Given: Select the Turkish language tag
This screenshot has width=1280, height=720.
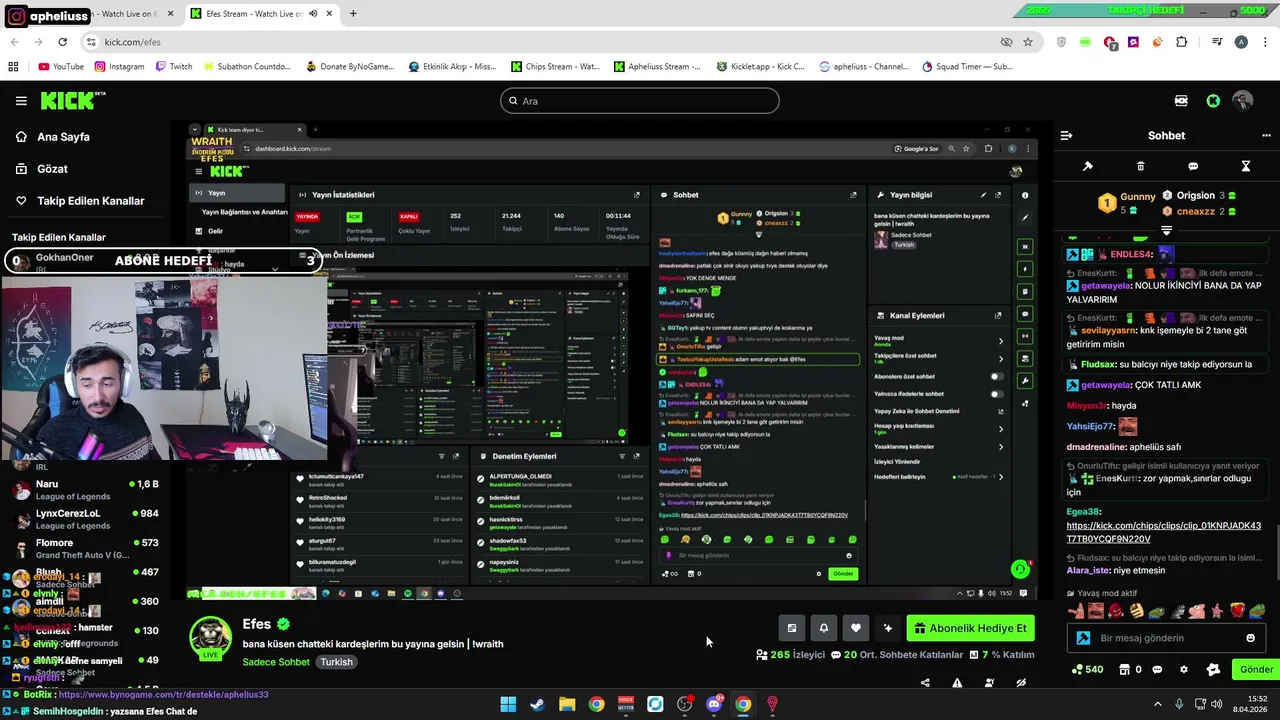Looking at the screenshot, I should pyautogui.click(x=336, y=662).
